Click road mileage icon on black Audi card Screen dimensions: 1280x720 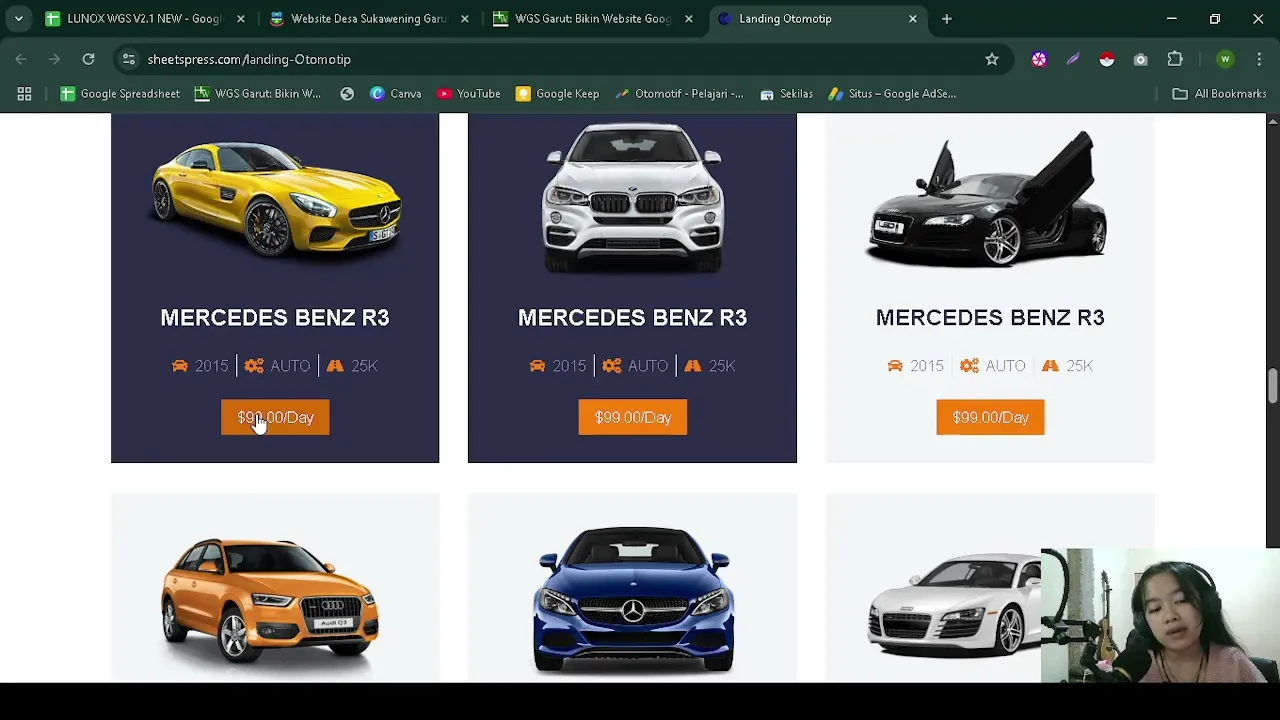[x=1050, y=366]
